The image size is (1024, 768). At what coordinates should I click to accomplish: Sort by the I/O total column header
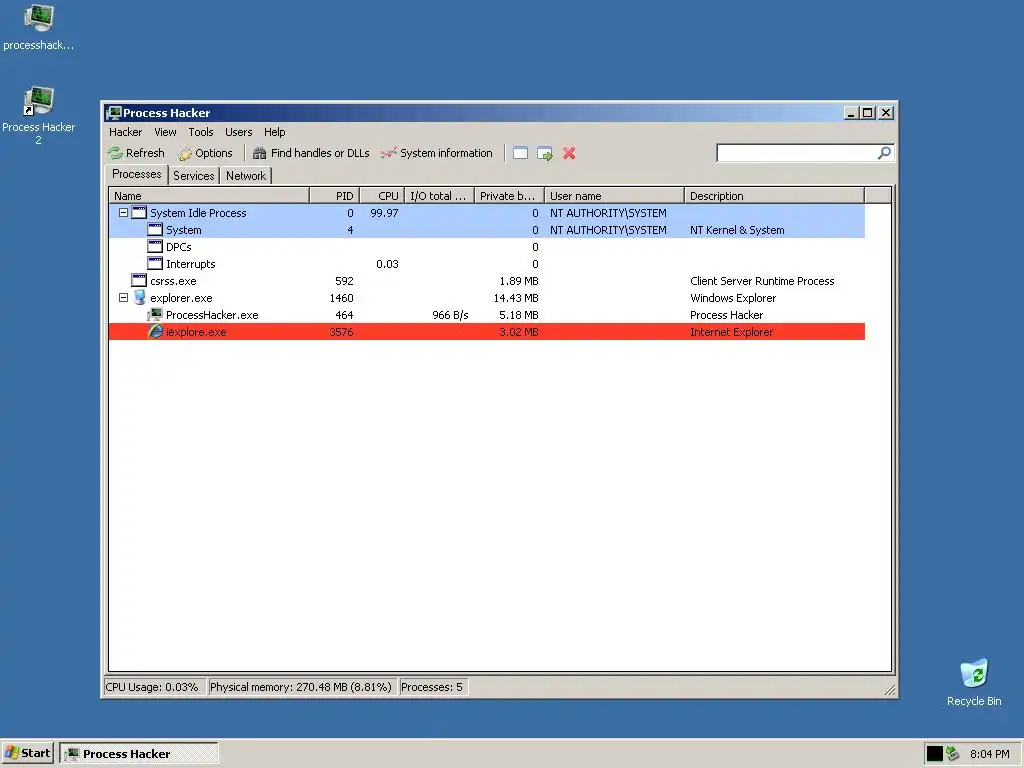439,196
